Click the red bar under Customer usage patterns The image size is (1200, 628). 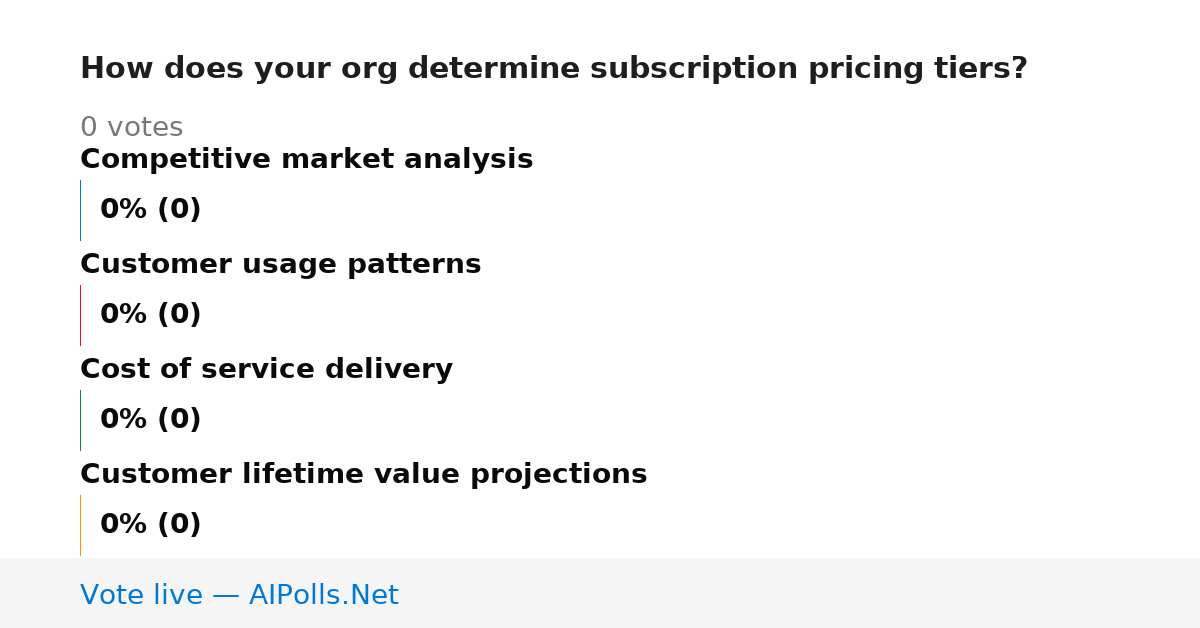tap(80, 315)
